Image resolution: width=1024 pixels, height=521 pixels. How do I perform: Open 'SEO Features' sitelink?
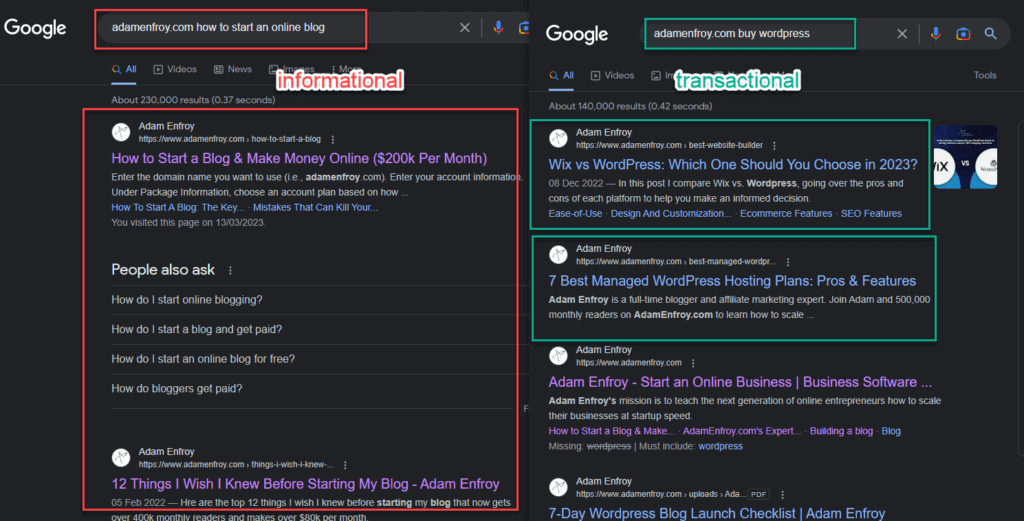click(x=871, y=214)
